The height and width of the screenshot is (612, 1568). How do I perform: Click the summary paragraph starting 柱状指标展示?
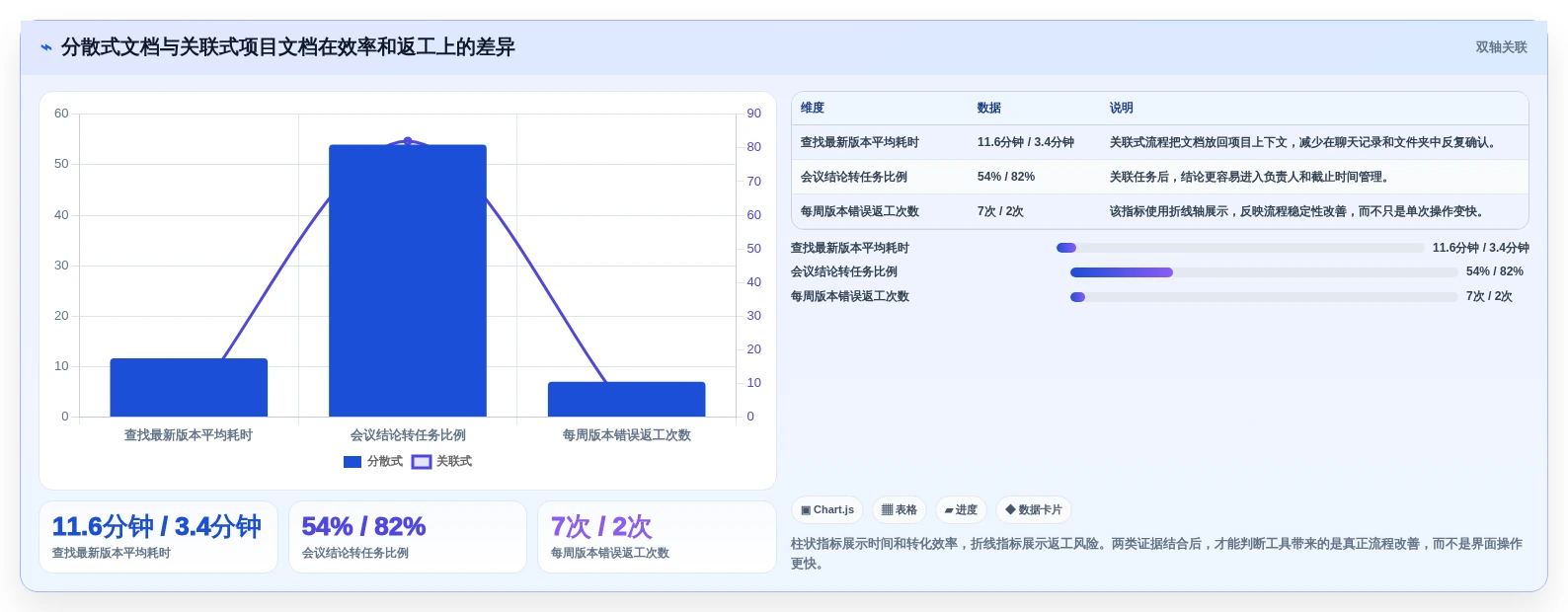(1156, 554)
